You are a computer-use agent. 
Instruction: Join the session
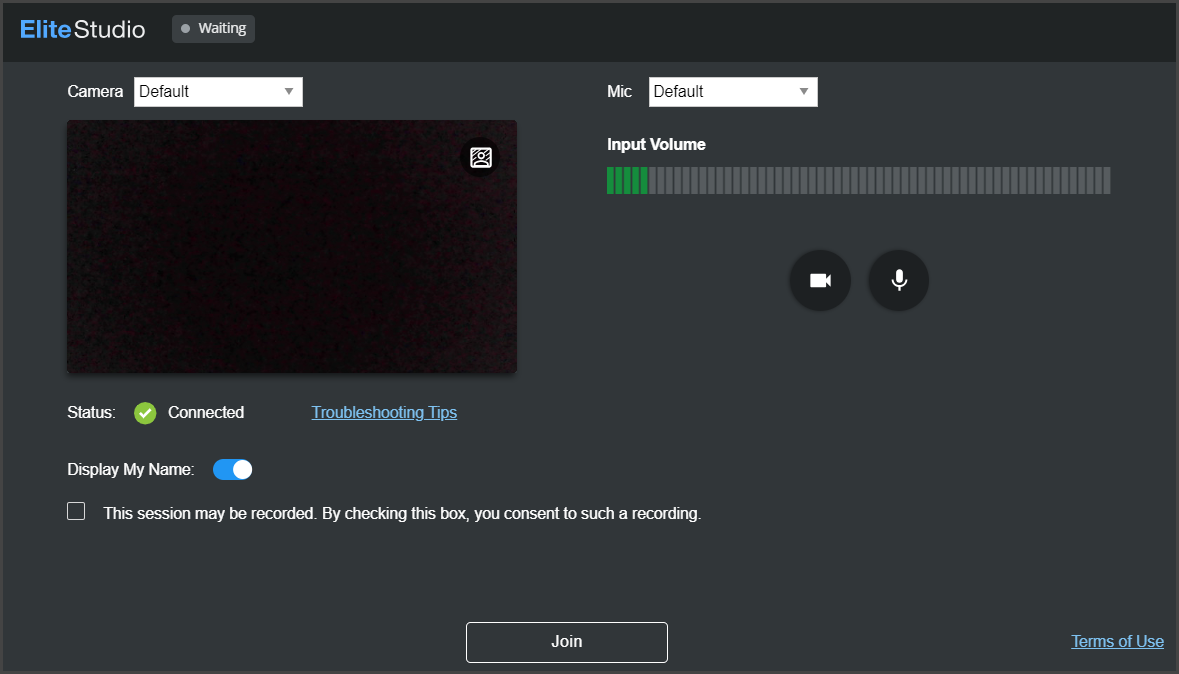566,642
